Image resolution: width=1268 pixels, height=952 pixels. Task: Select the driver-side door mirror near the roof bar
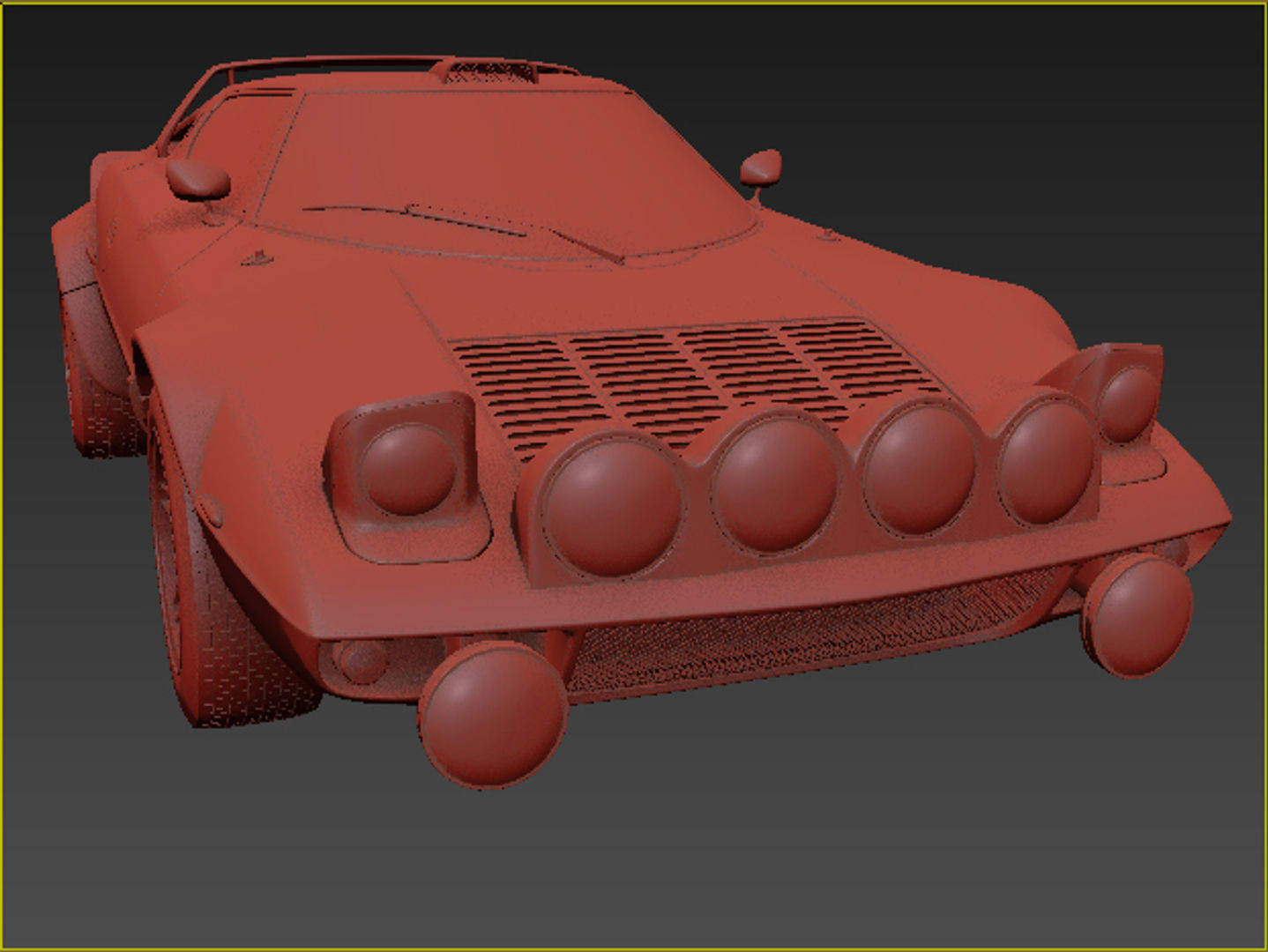tap(198, 178)
